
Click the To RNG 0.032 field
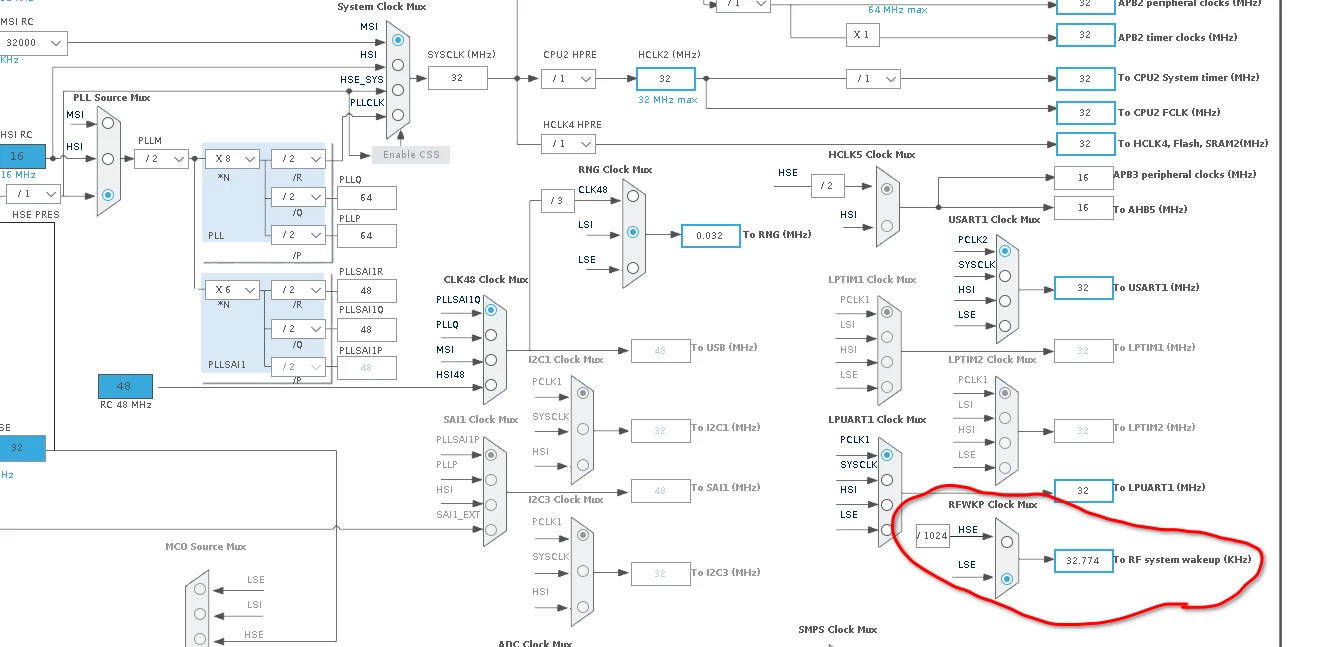[x=711, y=236]
